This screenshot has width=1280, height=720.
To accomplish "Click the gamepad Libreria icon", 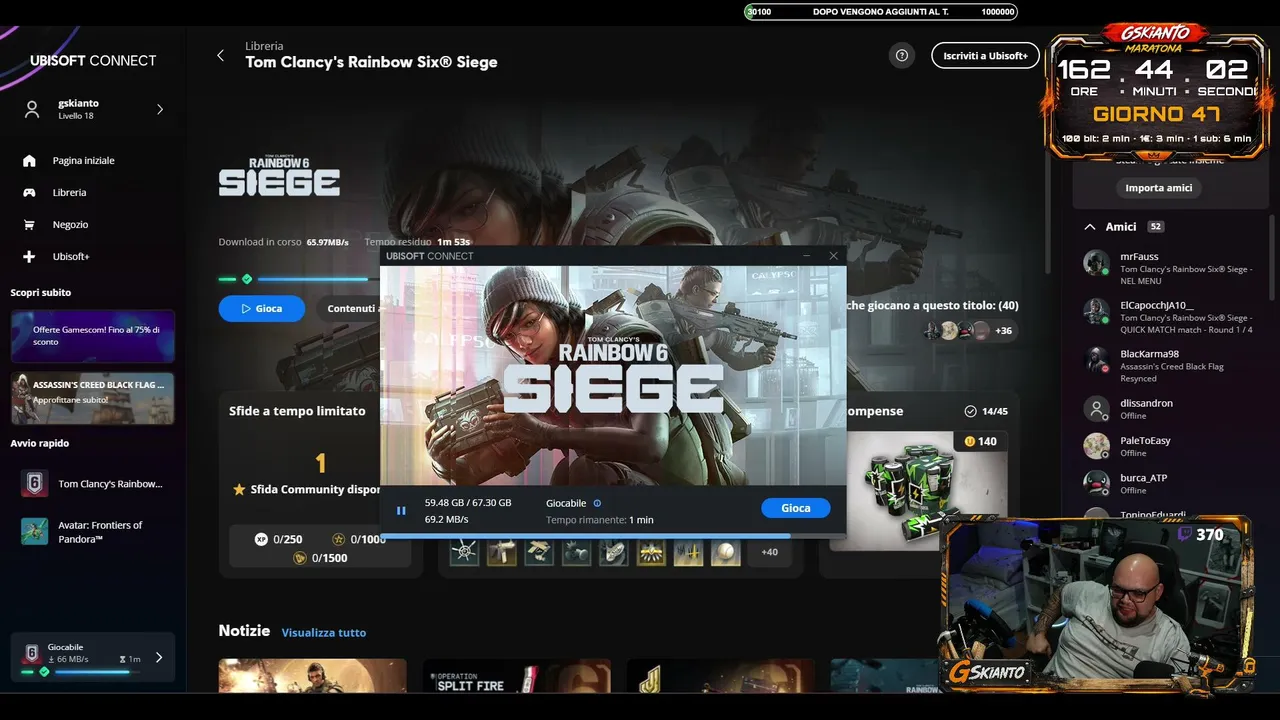I will pyautogui.click(x=29, y=192).
